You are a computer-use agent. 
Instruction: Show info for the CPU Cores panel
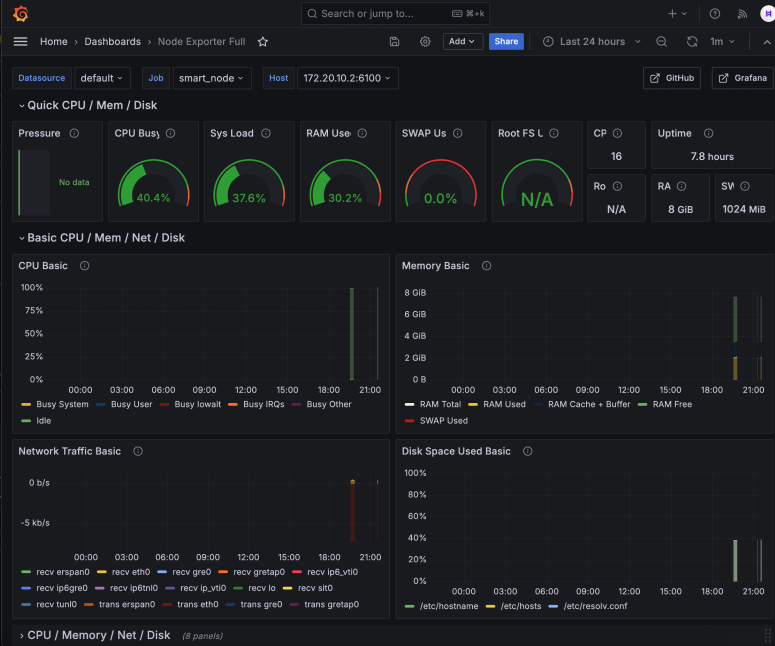[x=617, y=133]
